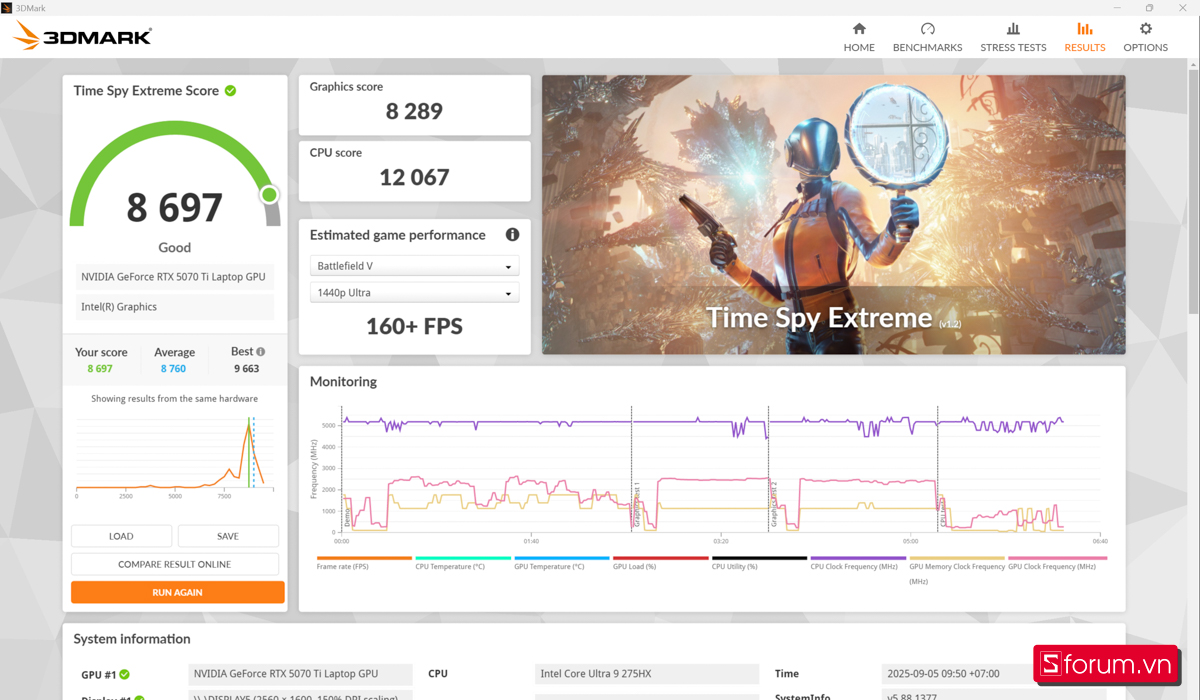
Task: Click the options gear icon
Action: point(1146,29)
